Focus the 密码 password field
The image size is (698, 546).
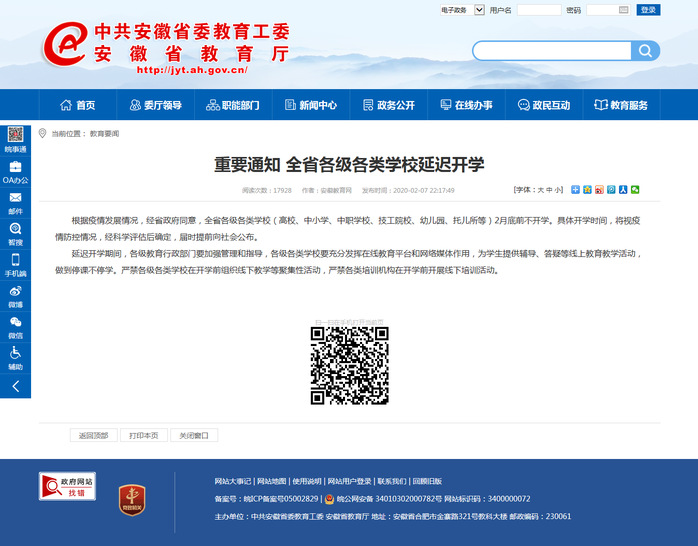(x=608, y=10)
